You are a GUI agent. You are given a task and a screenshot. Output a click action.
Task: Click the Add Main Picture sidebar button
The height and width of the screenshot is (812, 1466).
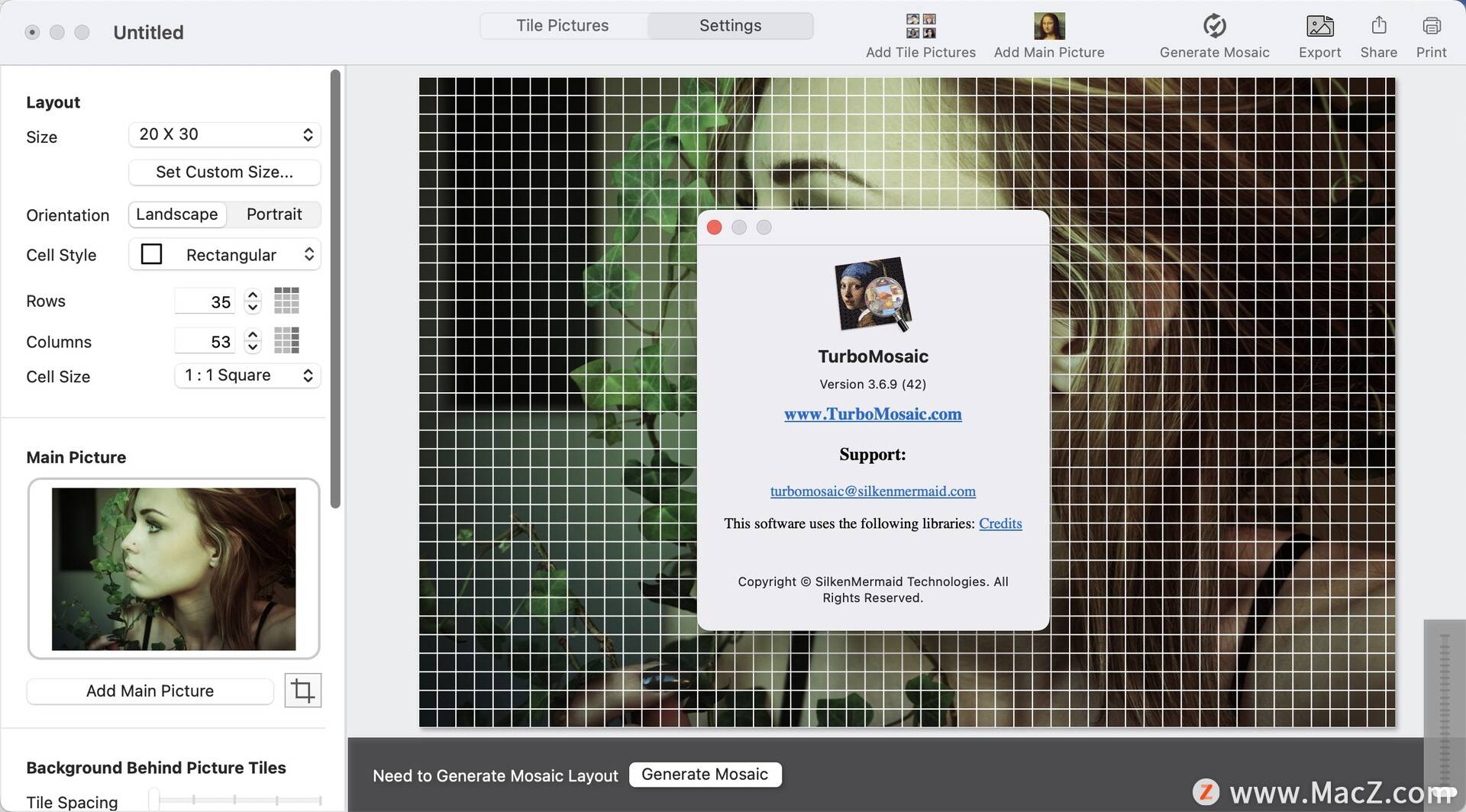[150, 691]
